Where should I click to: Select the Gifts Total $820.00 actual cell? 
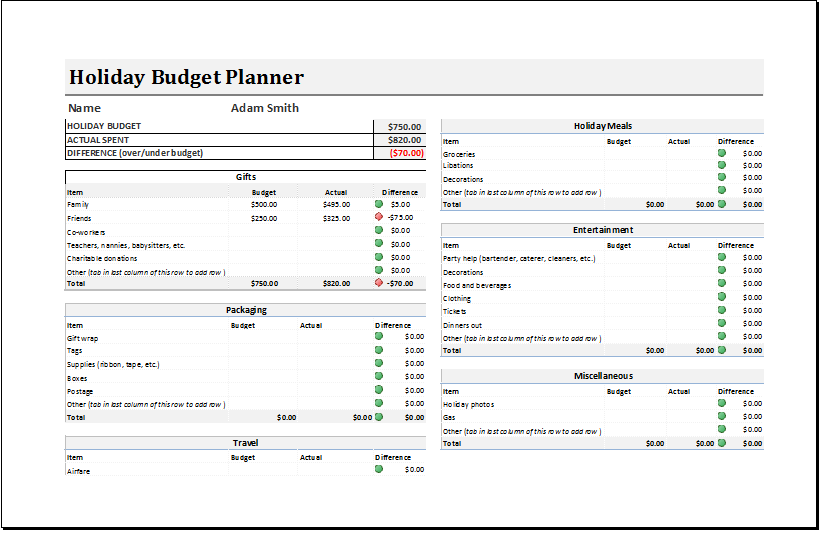(x=336, y=283)
